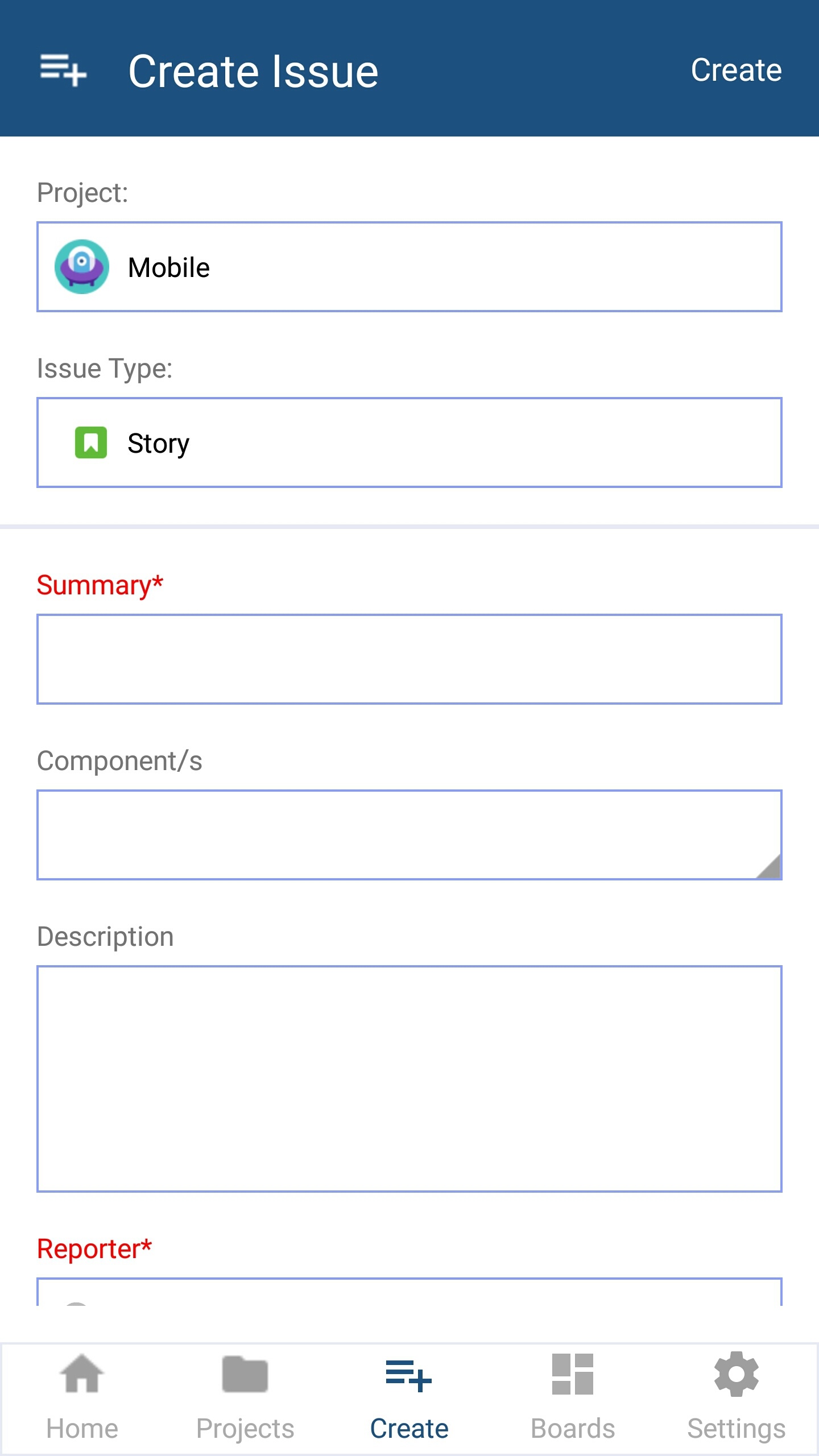Viewport: 819px width, 1456px height.
Task: Go to Home via house icon
Action: pyautogui.click(x=82, y=1375)
